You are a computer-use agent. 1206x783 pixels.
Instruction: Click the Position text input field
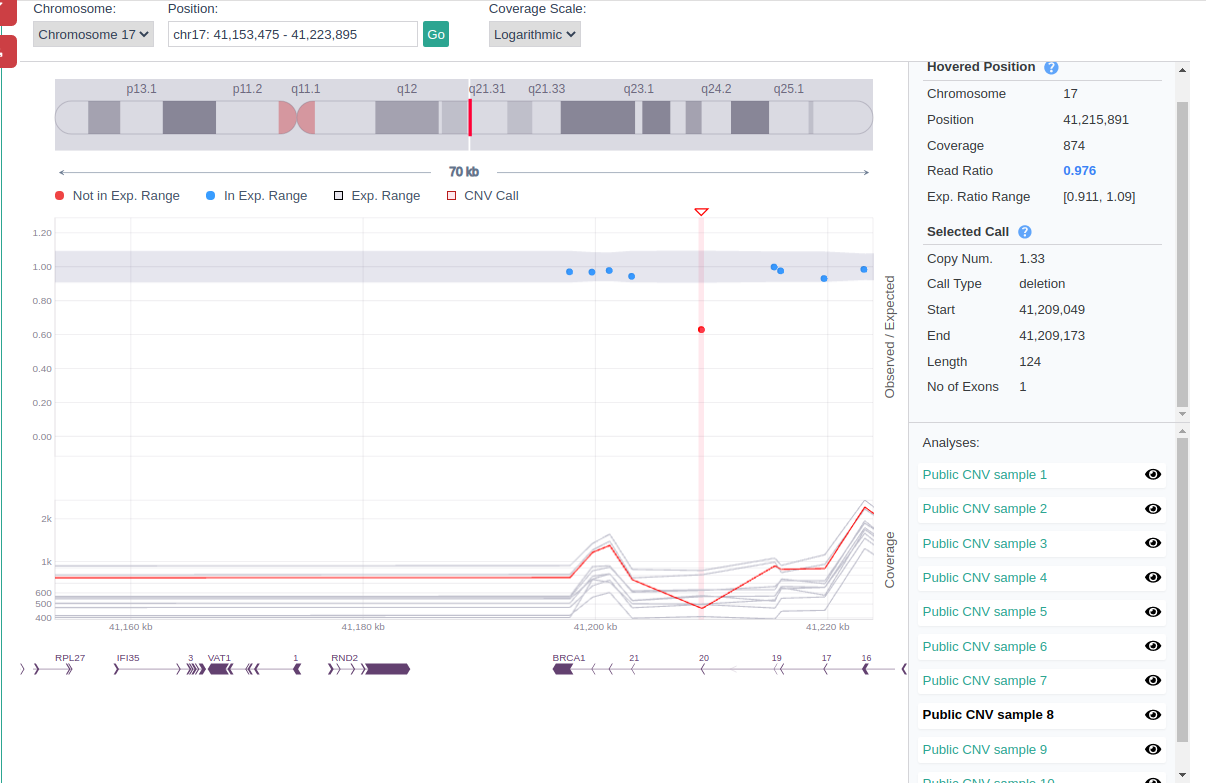tap(292, 34)
